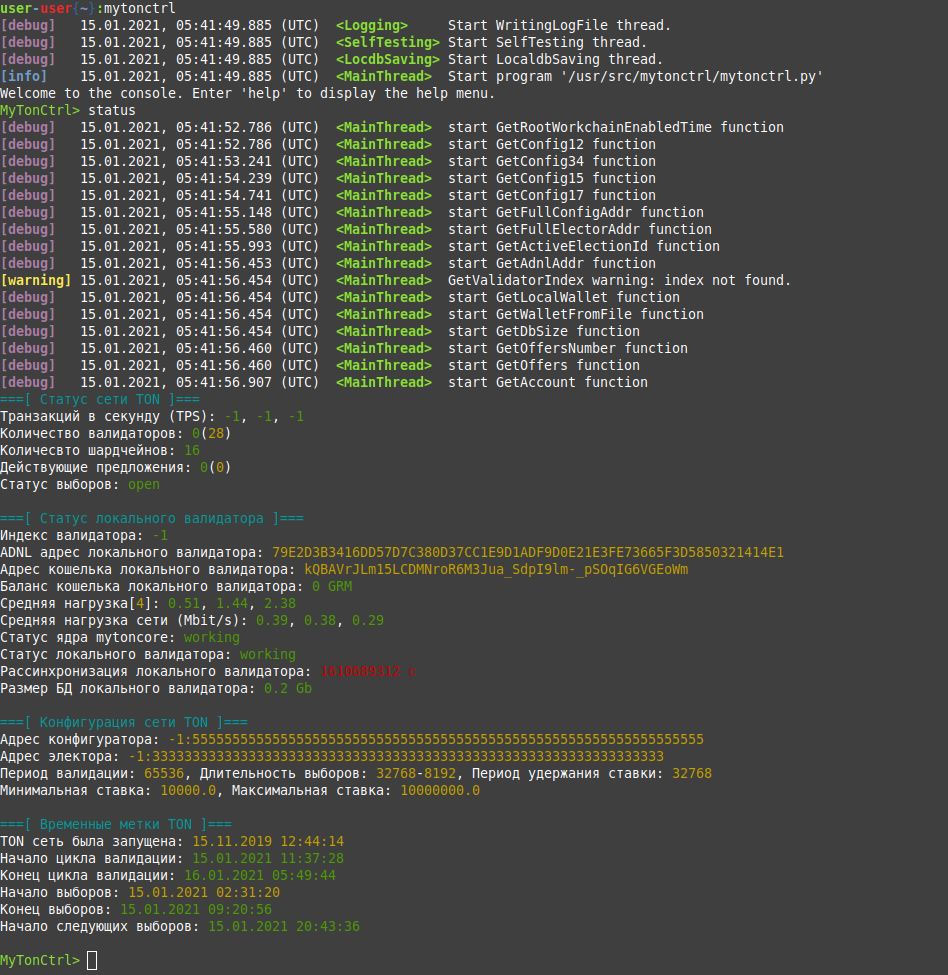Click the wallet balance '0 GRM' value
Viewport: 948px width, 975px height.
point(332,586)
